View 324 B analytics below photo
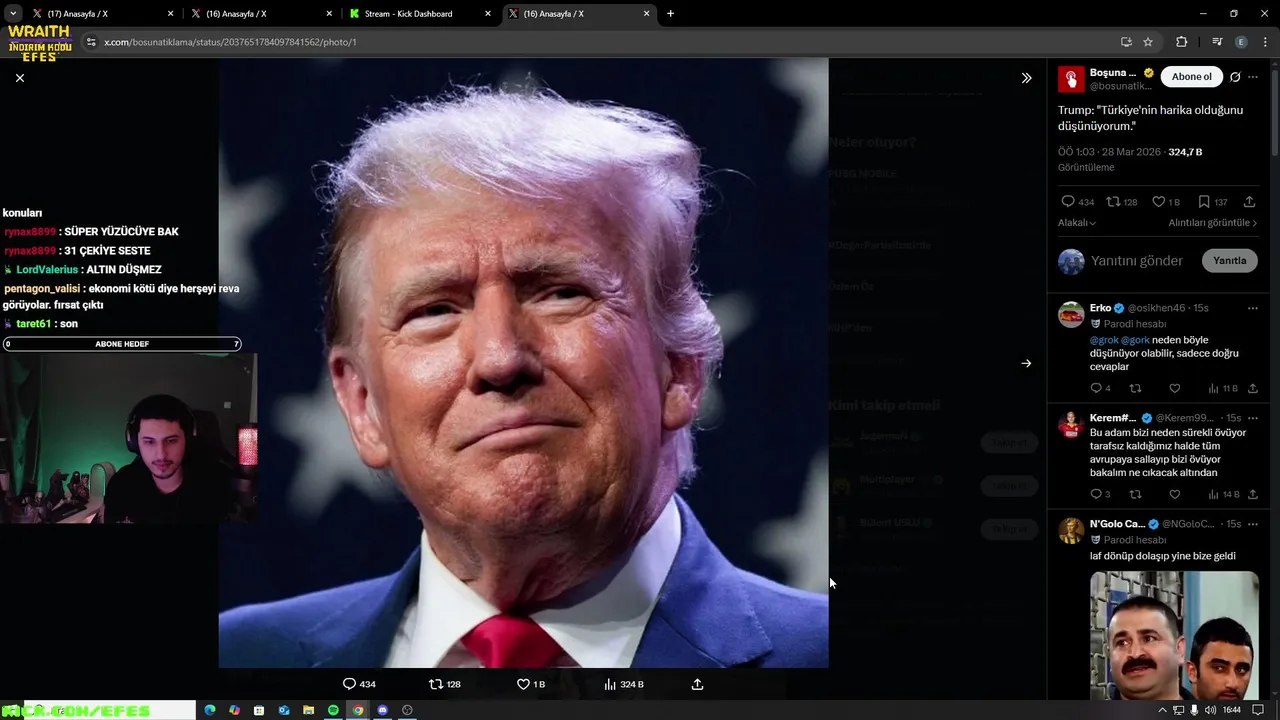The height and width of the screenshot is (720, 1280). 624,684
